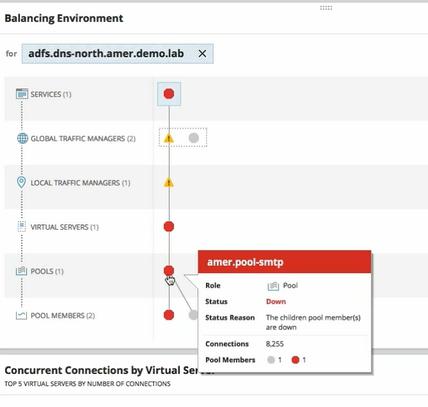
Task: Click the Pool Members row icon
Action: pyautogui.click(x=21, y=315)
